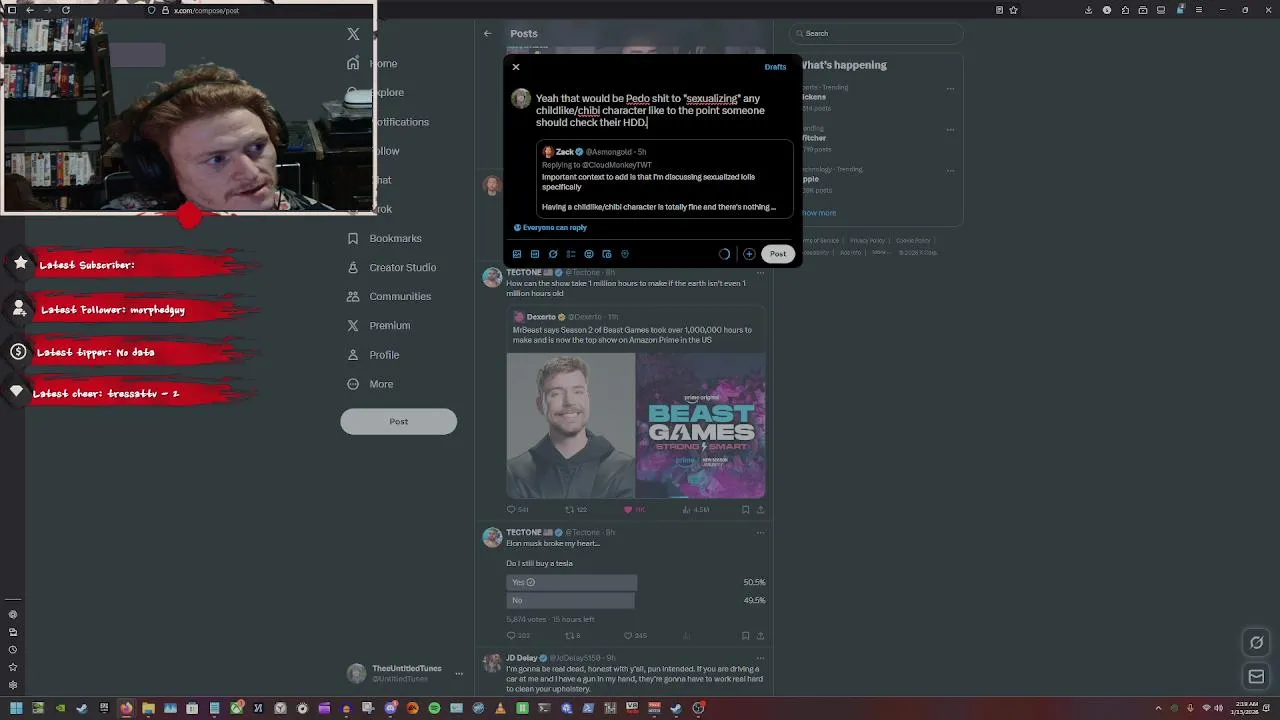Image resolution: width=1280 pixels, height=720 pixels.
Task: Open the emoji picker in composer
Action: pos(589,254)
